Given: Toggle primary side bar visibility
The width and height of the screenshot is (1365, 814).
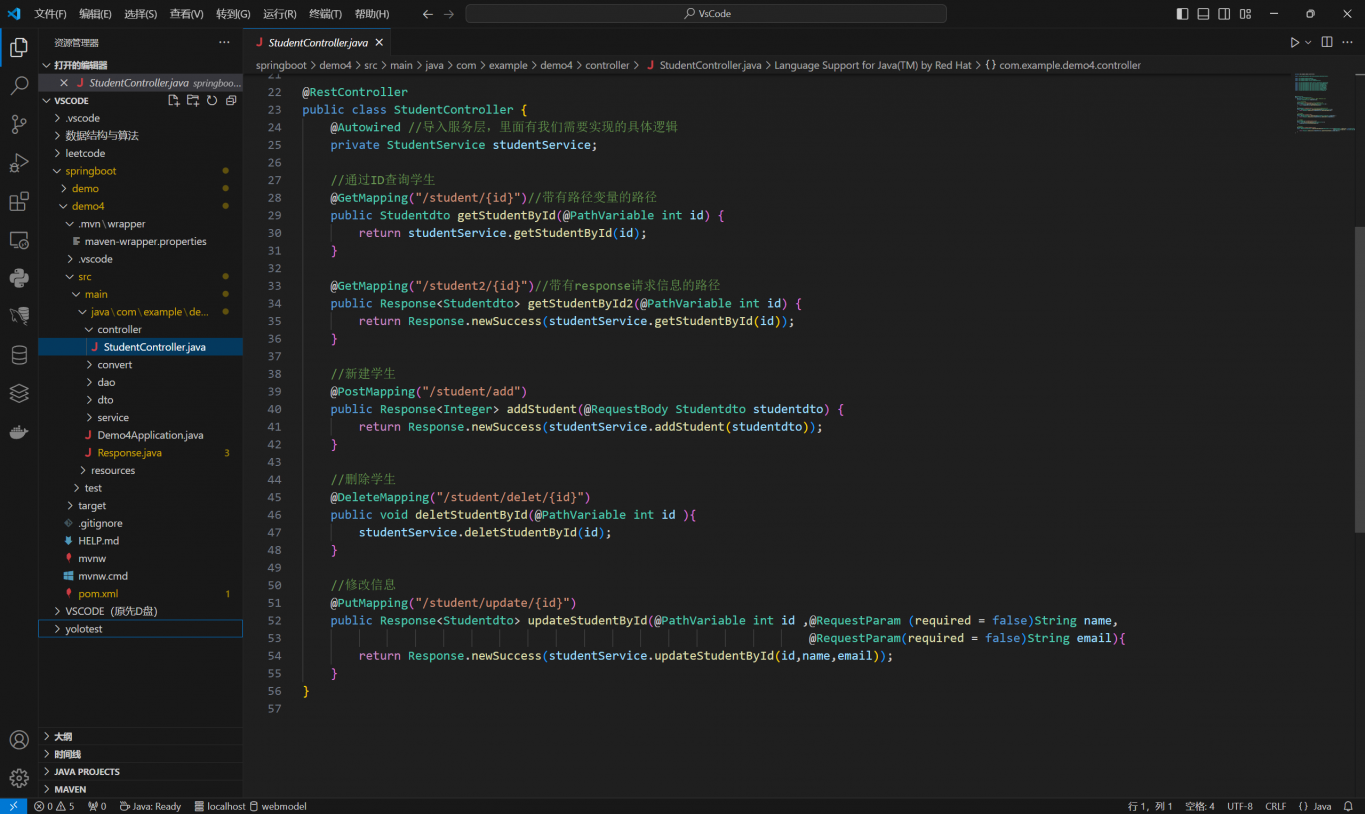Looking at the screenshot, I should tap(1183, 14).
